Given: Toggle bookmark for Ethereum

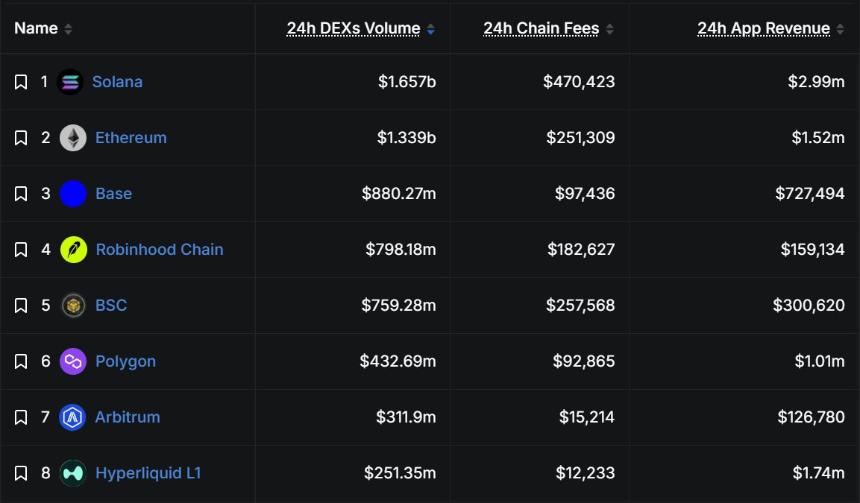Looking at the screenshot, I should 21,138.
